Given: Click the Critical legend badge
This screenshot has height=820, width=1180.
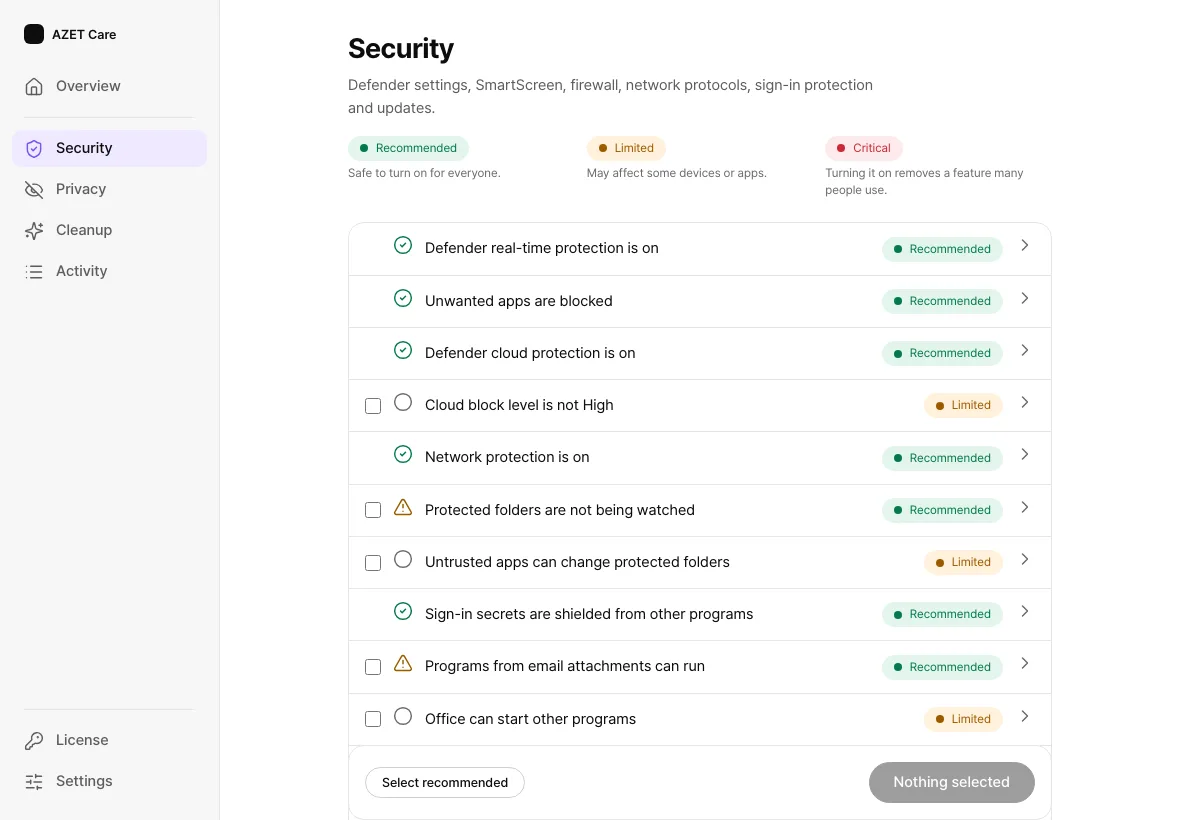Looking at the screenshot, I should point(863,148).
